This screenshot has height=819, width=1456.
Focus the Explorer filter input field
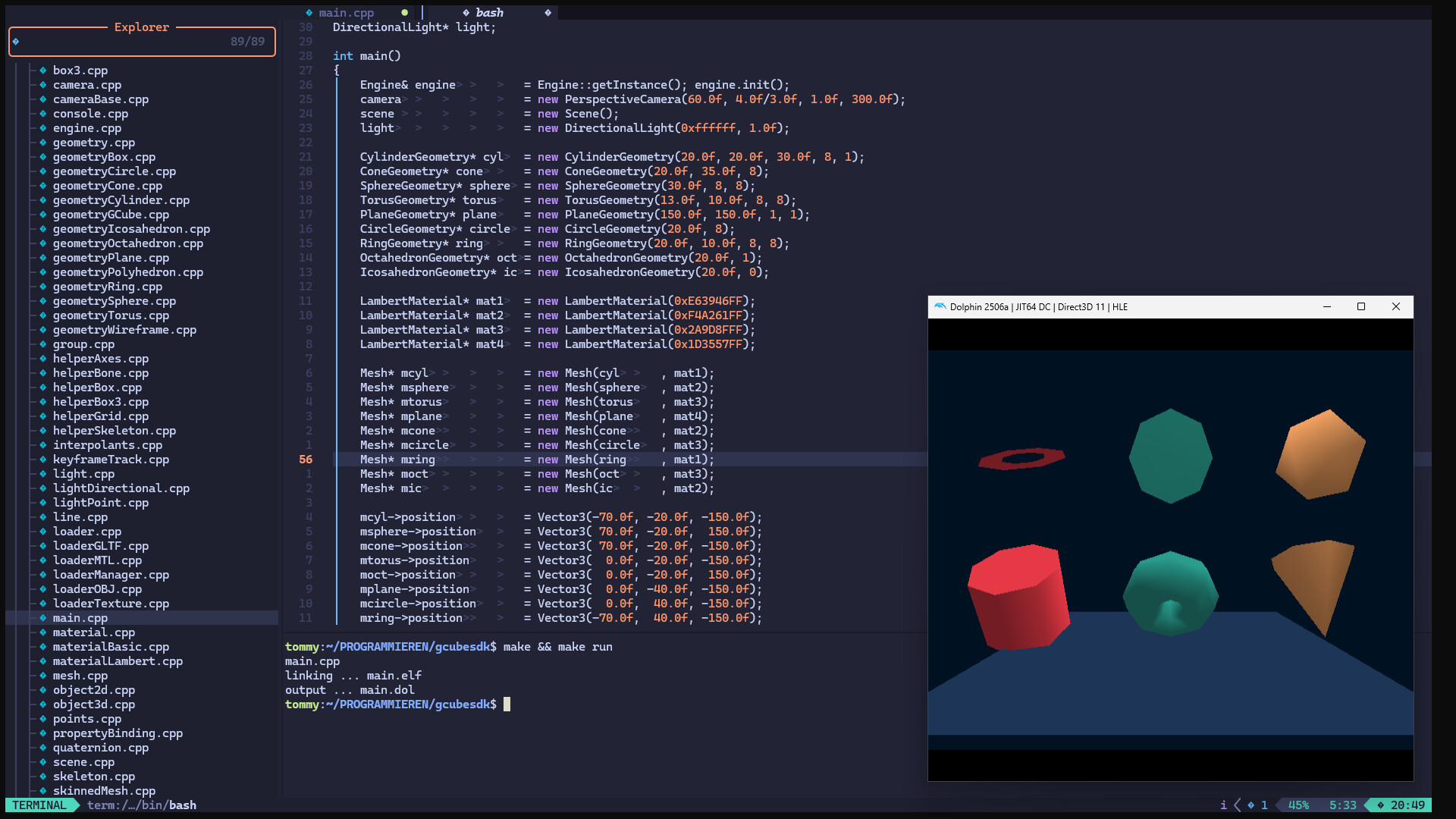tap(142, 42)
